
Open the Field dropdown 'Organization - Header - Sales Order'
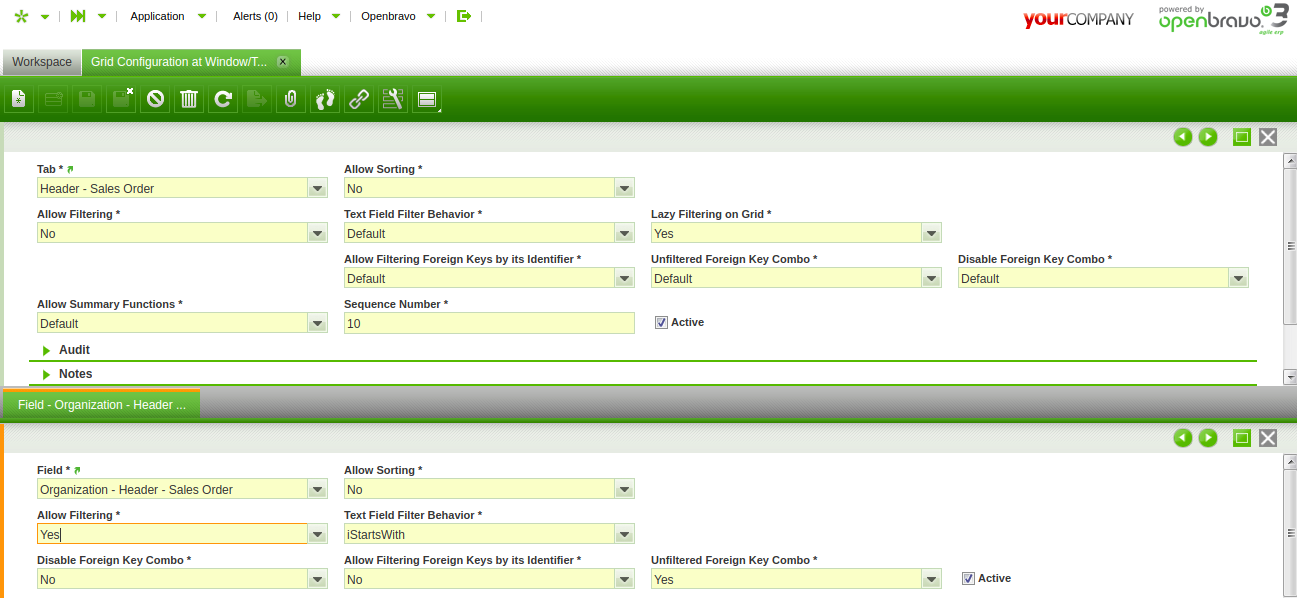(x=318, y=489)
